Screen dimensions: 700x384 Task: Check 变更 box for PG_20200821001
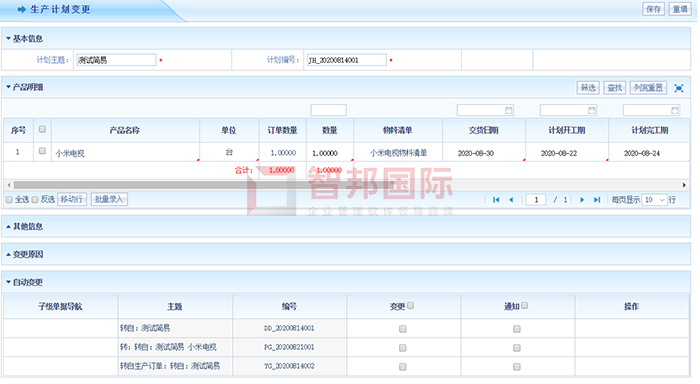tap(403, 347)
